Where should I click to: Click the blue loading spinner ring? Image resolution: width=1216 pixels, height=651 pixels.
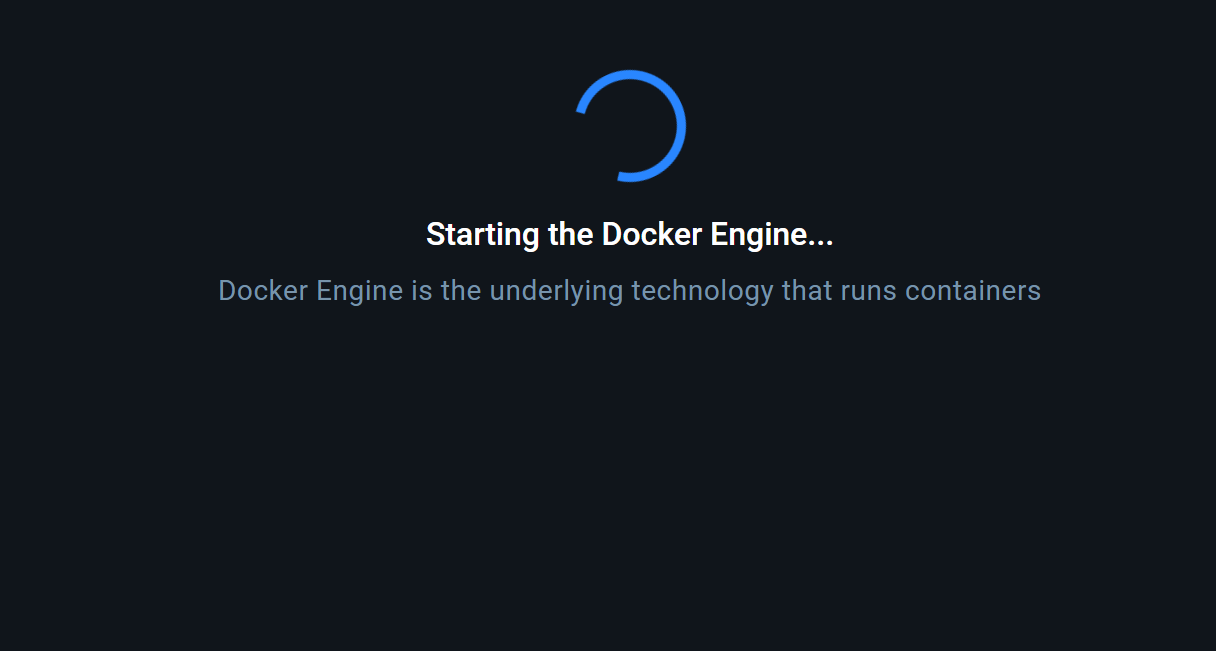point(681,126)
